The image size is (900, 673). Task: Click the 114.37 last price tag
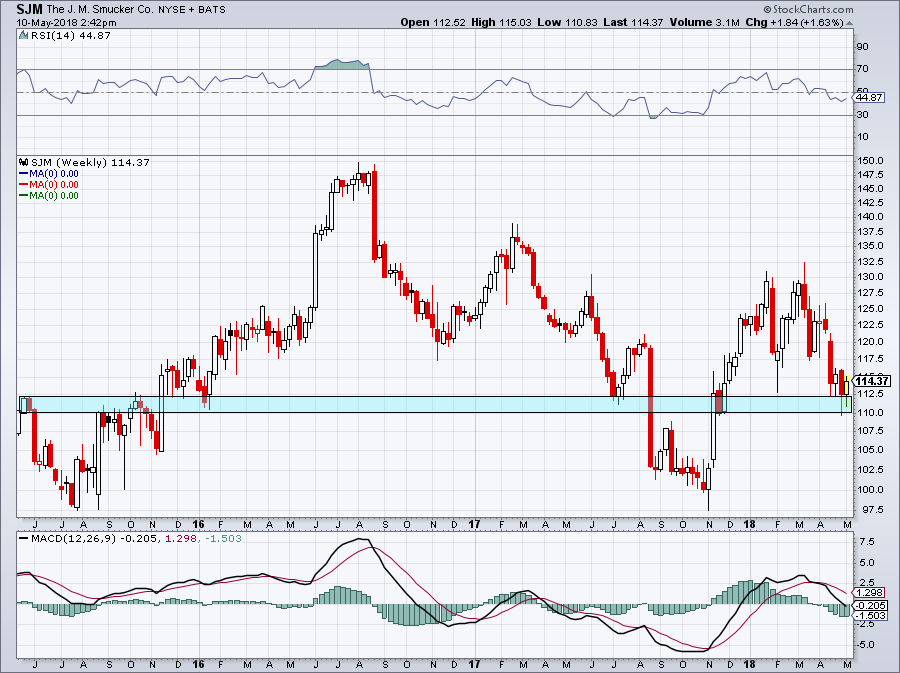(x=873, y=381)
